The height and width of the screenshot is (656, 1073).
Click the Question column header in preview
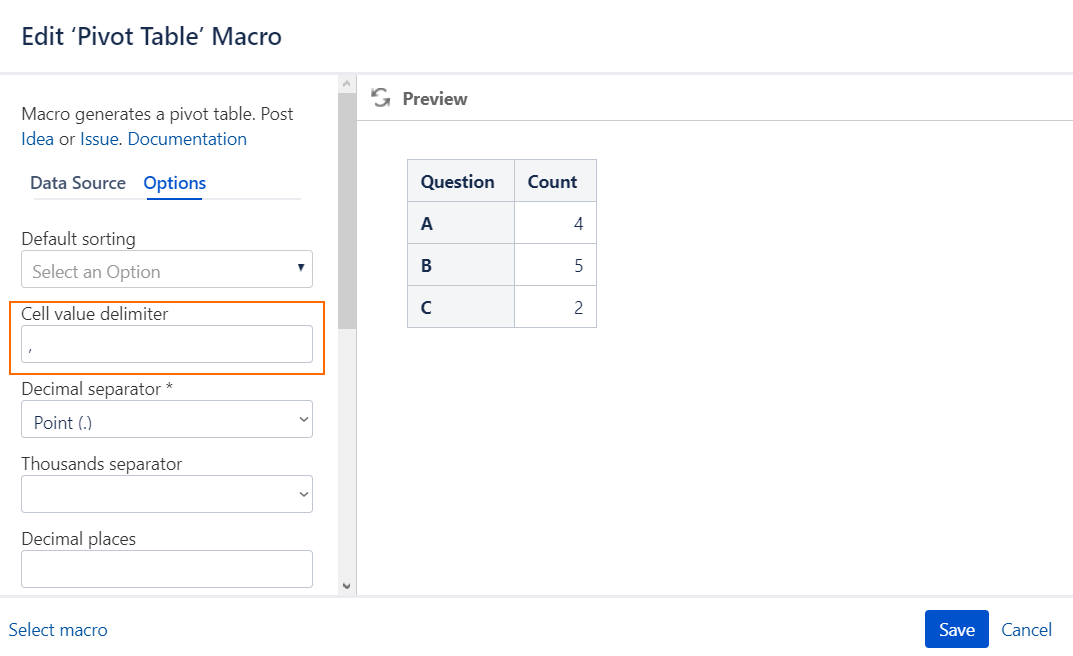459,181
